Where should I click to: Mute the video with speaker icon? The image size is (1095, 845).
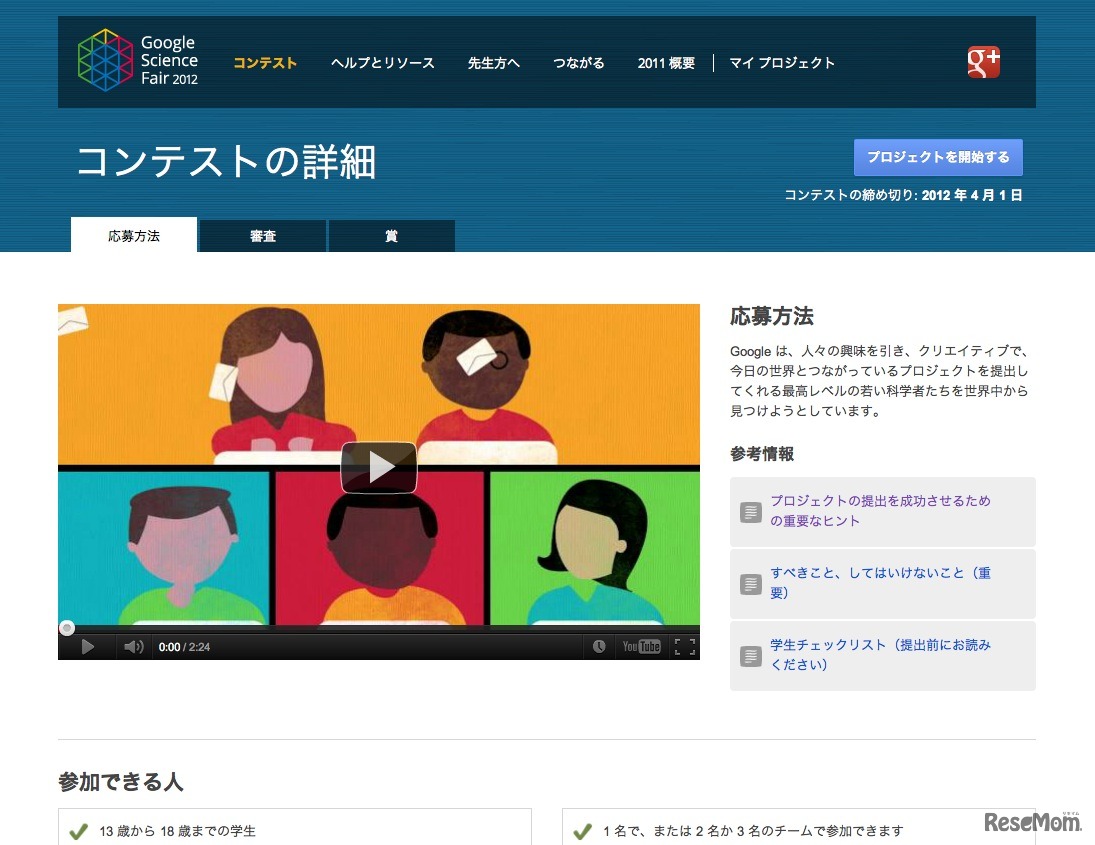[x=133, y=647]
